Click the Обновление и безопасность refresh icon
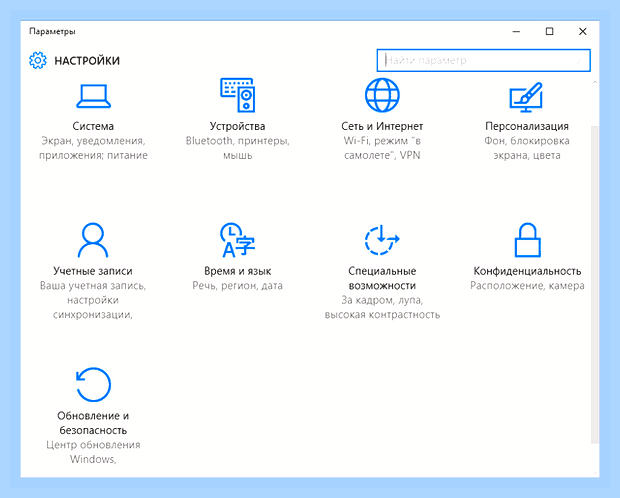Screen dimensions: 620x498 click(x=93, y=384)
